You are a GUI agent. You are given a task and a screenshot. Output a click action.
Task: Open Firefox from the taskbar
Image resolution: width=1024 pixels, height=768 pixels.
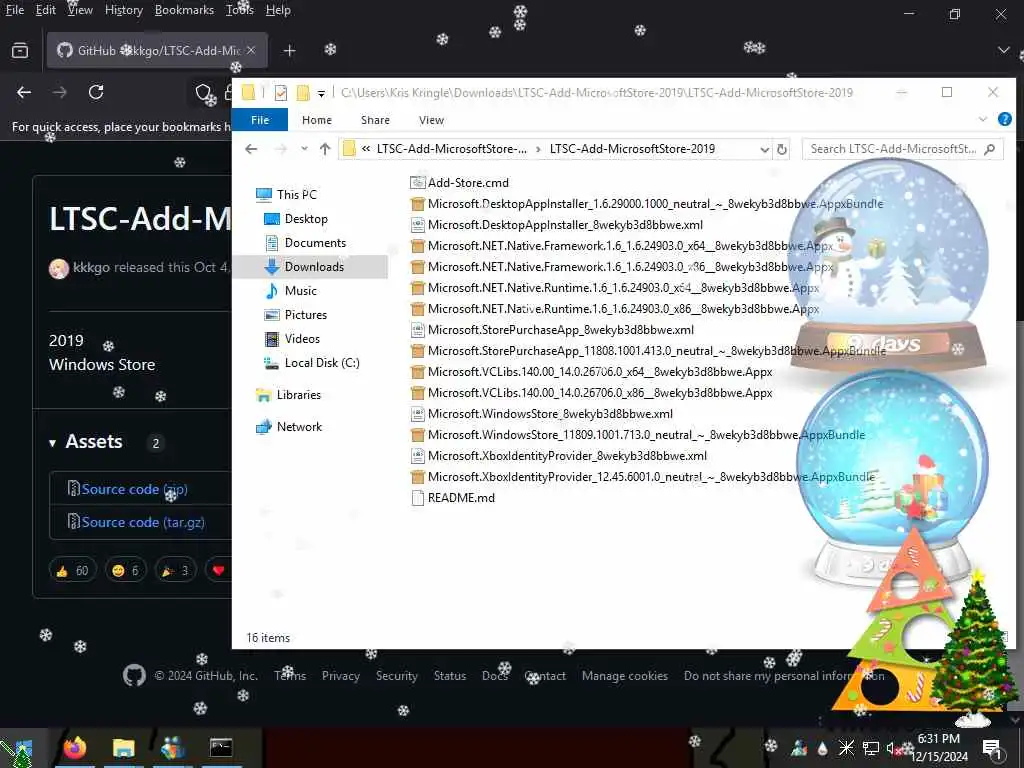click(75, 748)
